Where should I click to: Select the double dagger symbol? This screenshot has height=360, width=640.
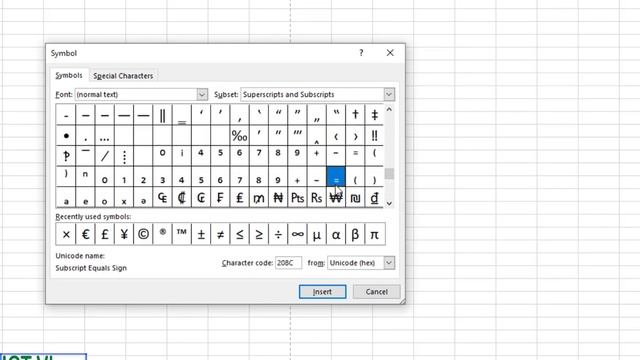click(374, 115)
